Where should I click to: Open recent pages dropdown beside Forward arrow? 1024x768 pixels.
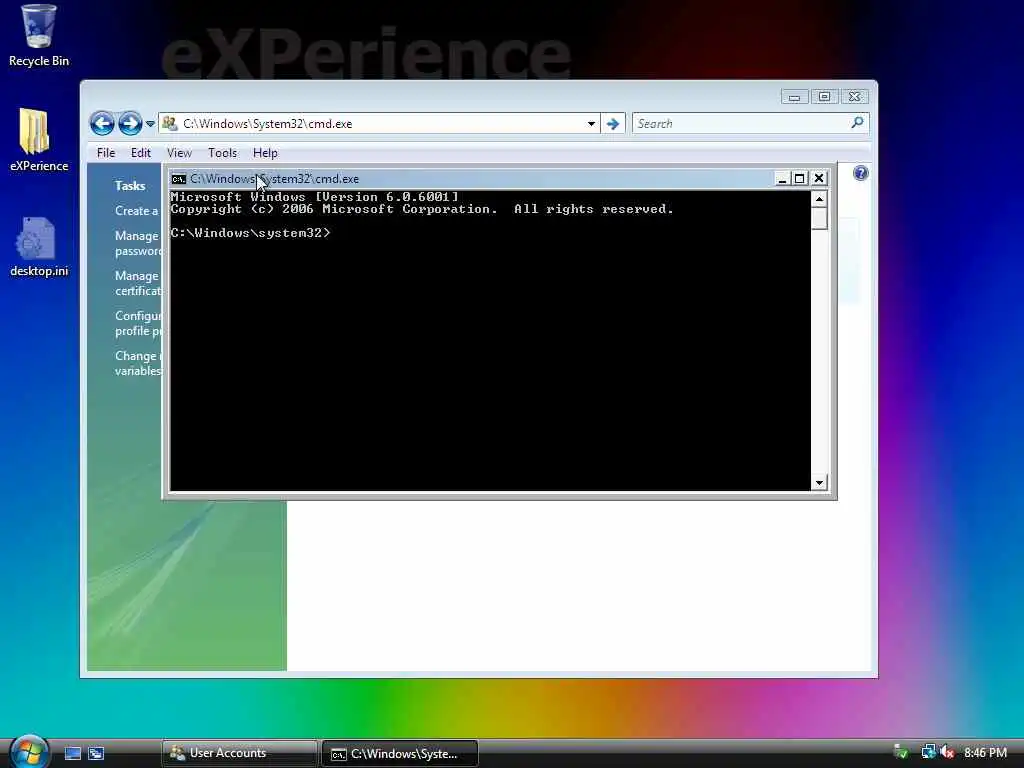(x=150, y=123)
